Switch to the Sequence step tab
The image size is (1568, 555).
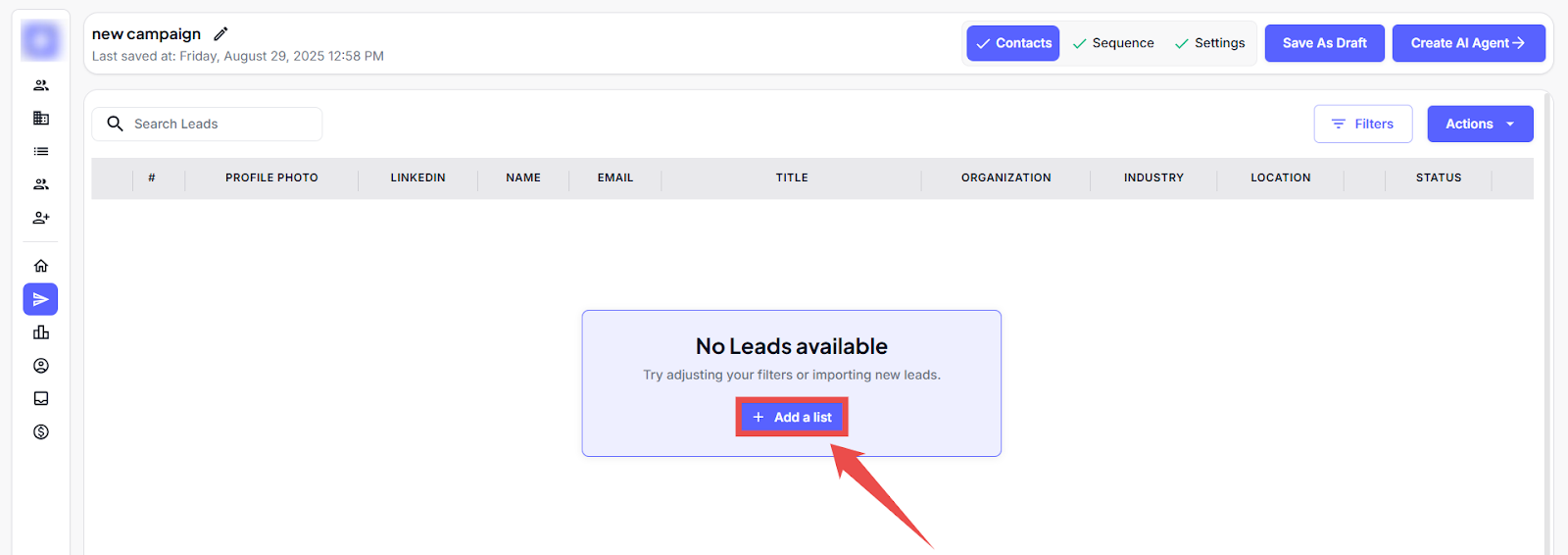coord(1113,43)
